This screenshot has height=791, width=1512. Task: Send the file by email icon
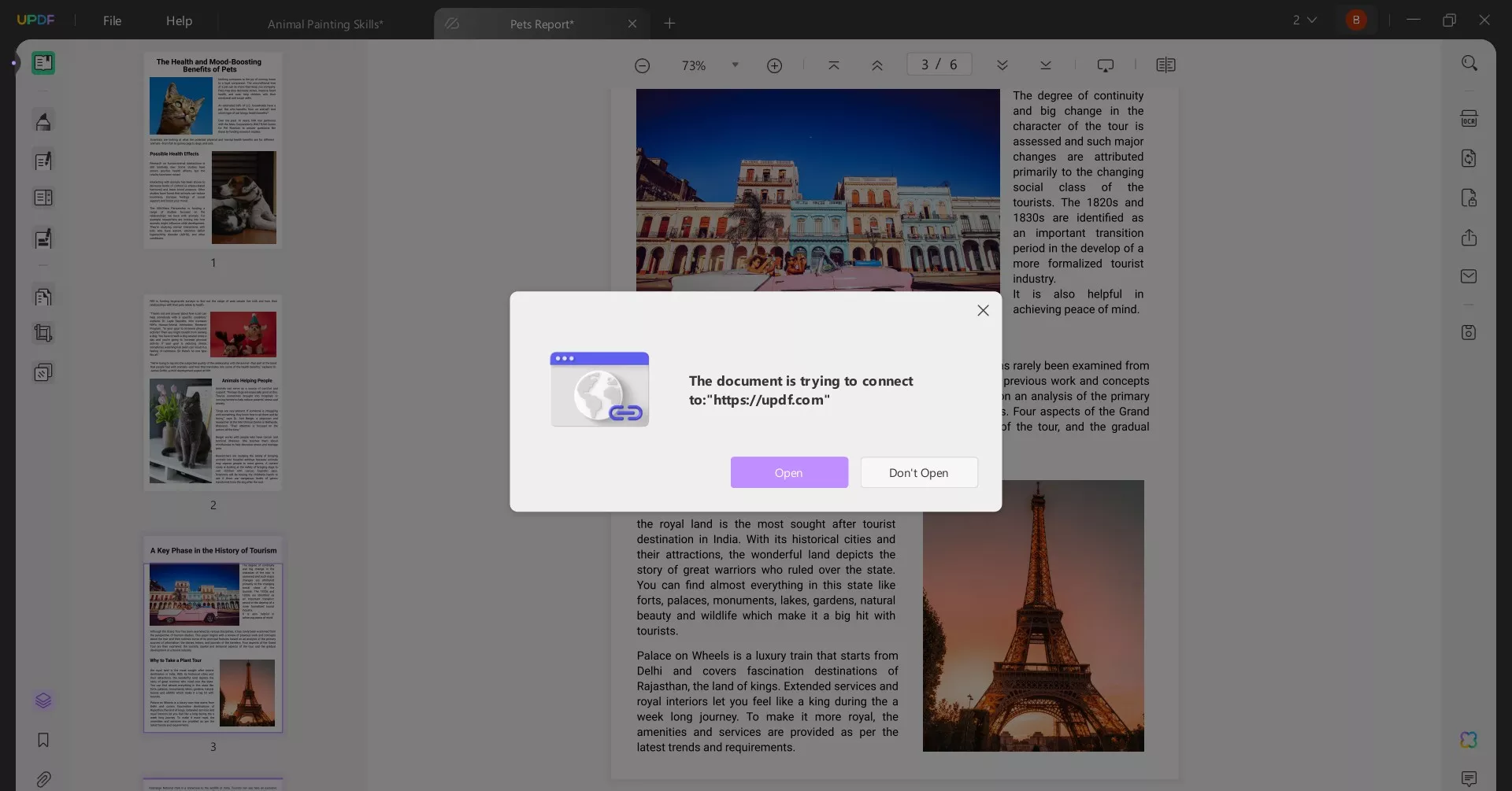[x=1469, y=276]
